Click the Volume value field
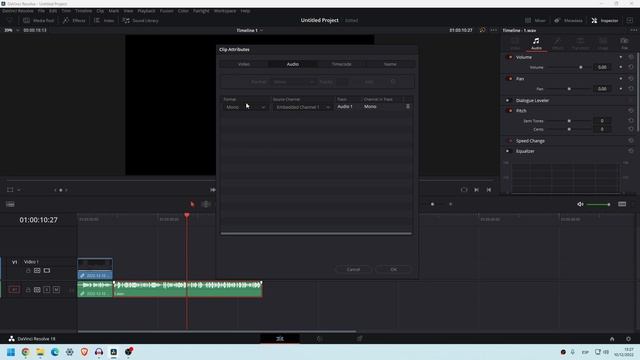Viewport: 640px width, 360px height. click(x=602, y=67)
